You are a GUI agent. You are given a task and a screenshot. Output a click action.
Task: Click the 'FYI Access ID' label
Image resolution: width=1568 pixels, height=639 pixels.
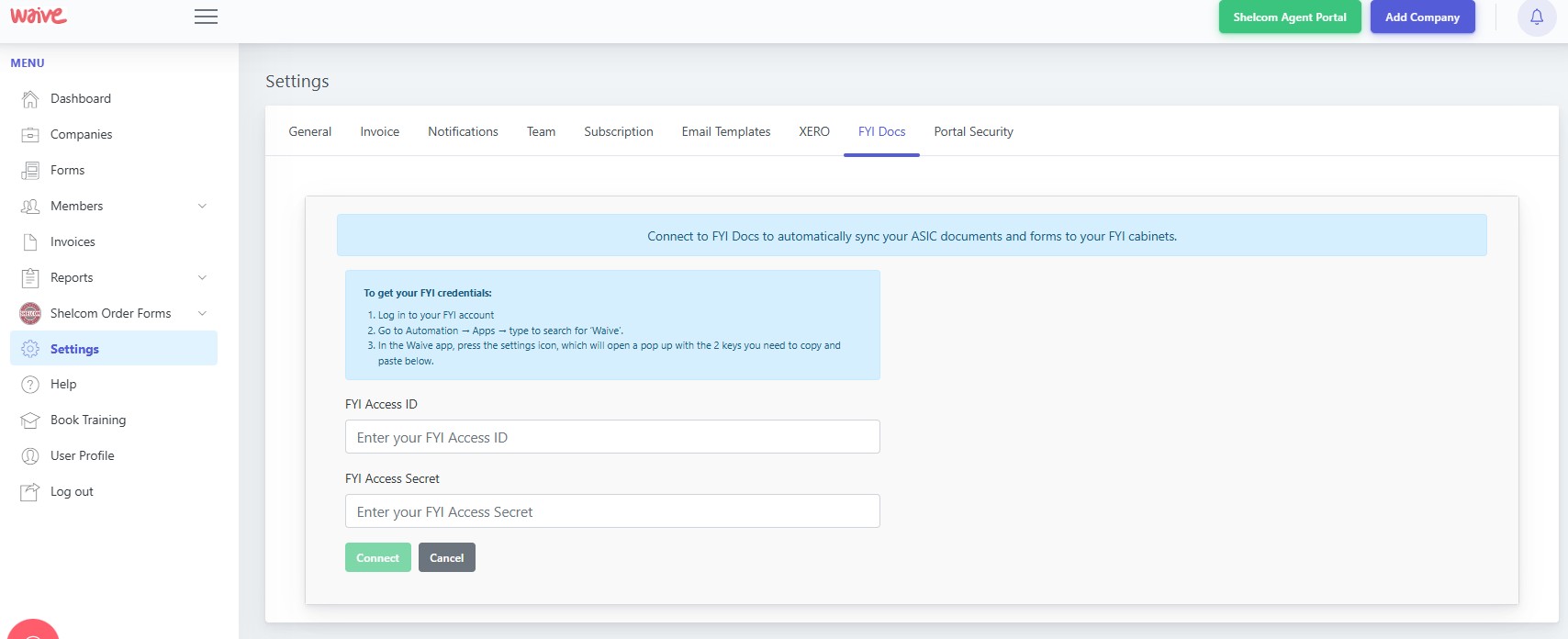(381, 404)
